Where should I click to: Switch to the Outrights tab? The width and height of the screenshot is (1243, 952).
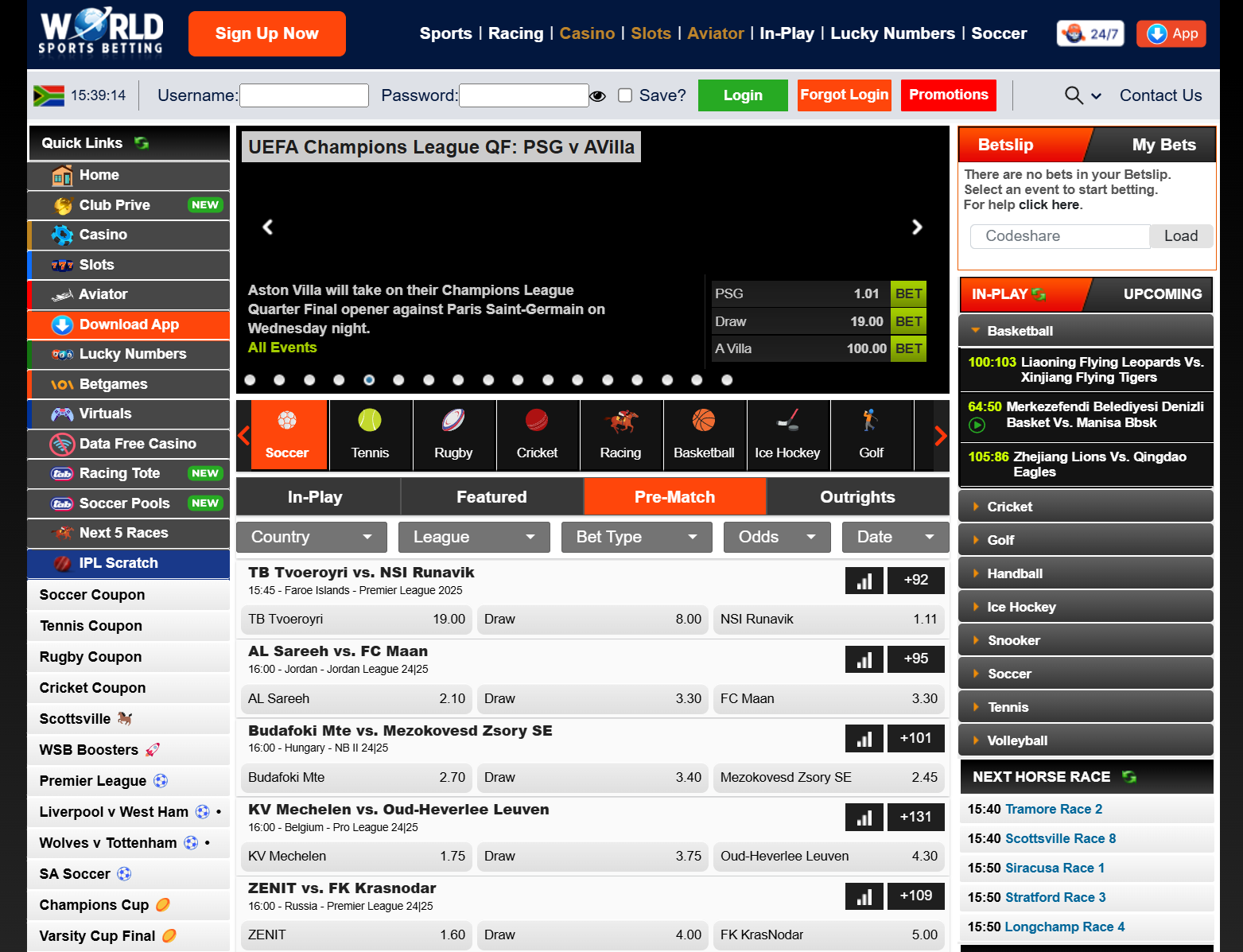[x=857, y=497]
